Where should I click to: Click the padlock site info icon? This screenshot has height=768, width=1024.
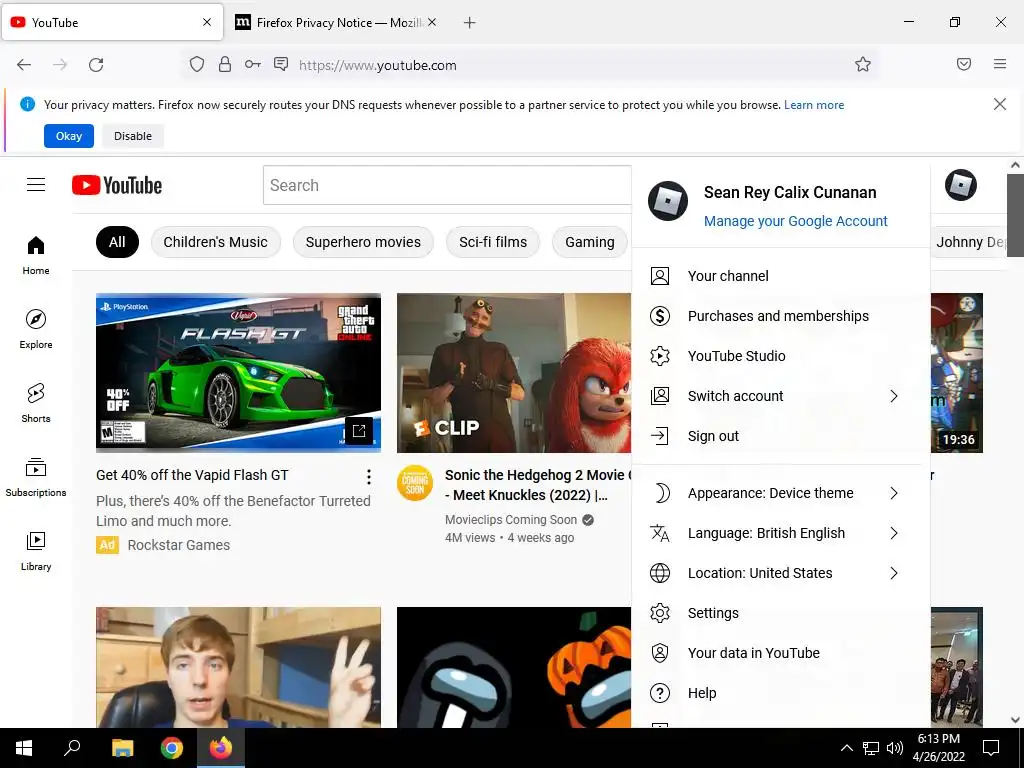tap(225, 64)
